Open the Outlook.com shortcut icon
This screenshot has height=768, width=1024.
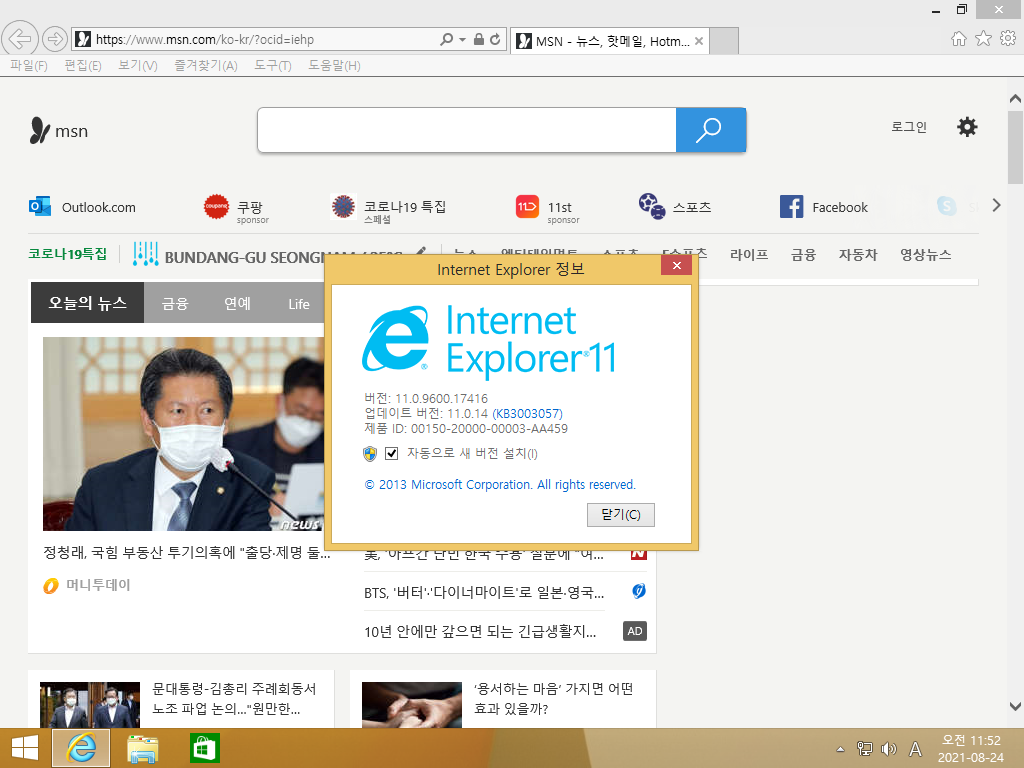[x=40, y=206]
